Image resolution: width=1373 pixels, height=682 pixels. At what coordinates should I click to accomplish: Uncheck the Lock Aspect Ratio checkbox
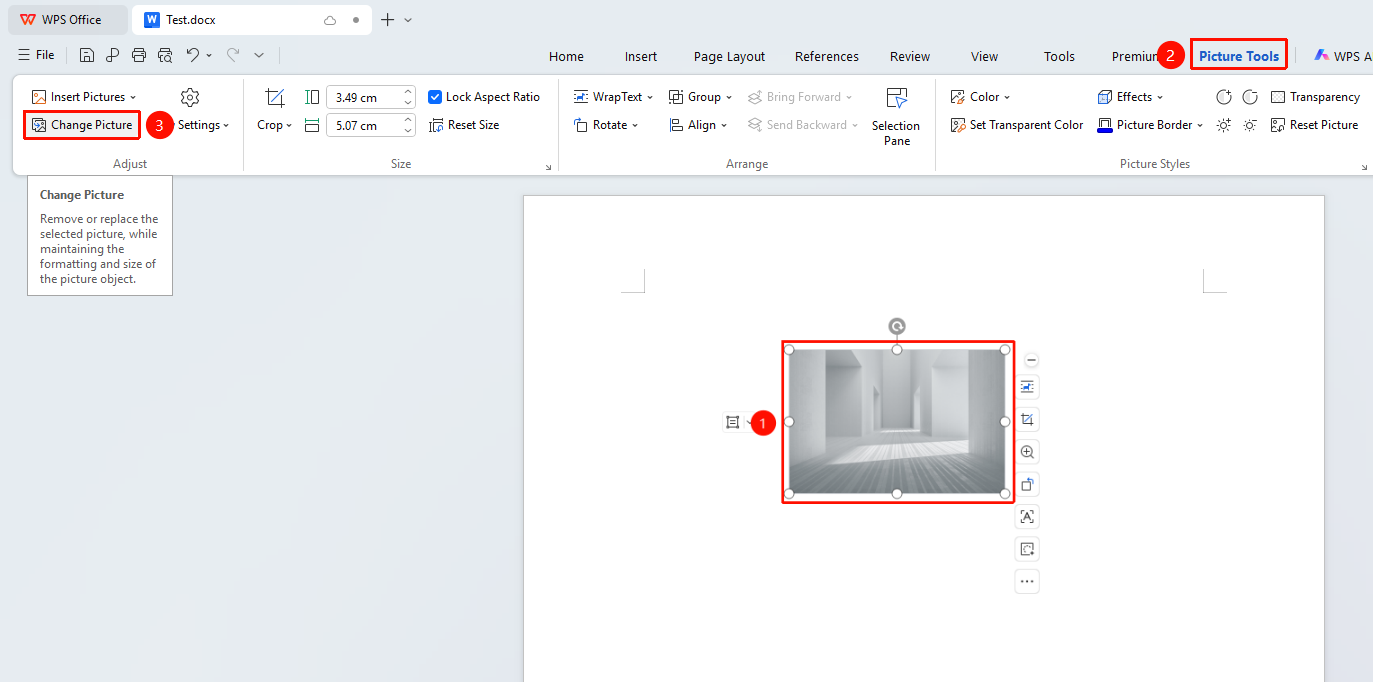(435, 97)
